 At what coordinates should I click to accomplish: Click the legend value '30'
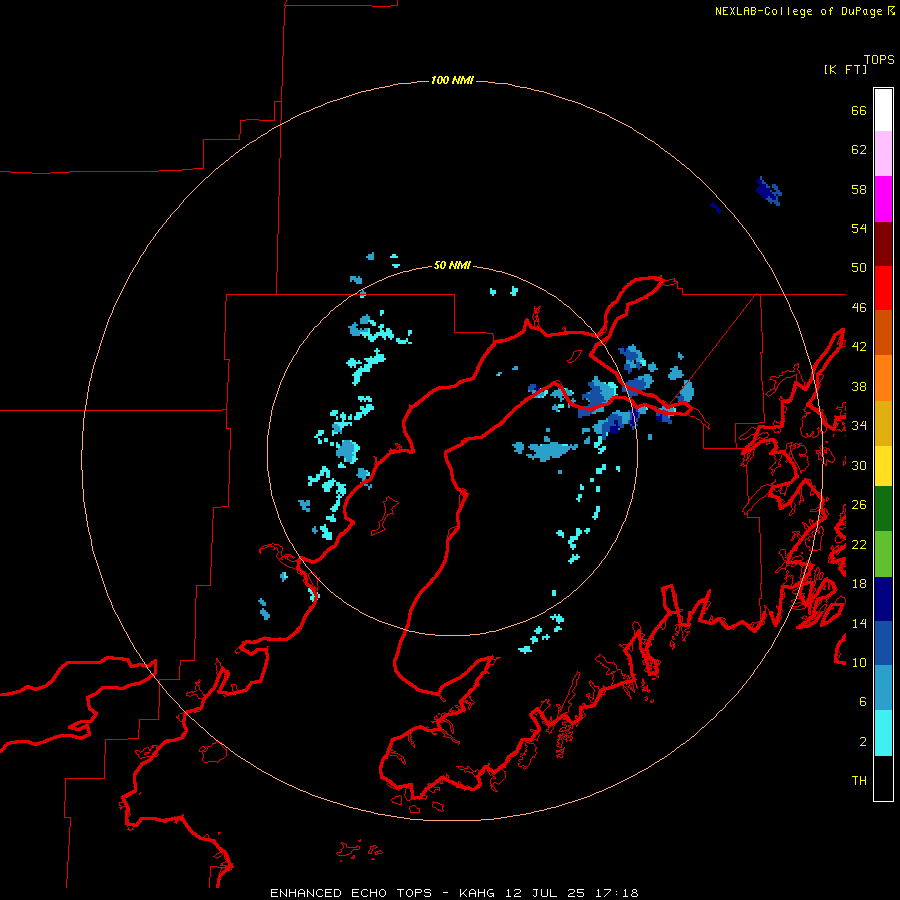[x=859, y=465]
